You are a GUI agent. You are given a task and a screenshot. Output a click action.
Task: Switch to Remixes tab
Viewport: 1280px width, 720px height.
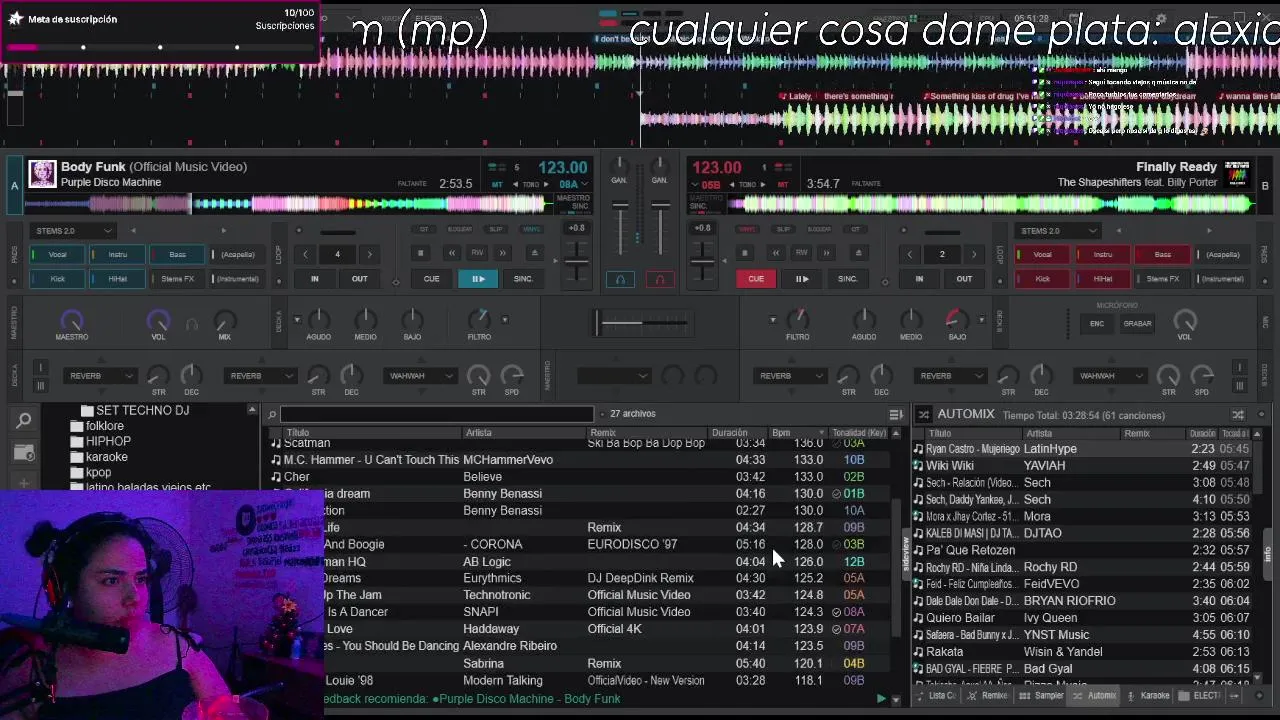coord(988,695)
